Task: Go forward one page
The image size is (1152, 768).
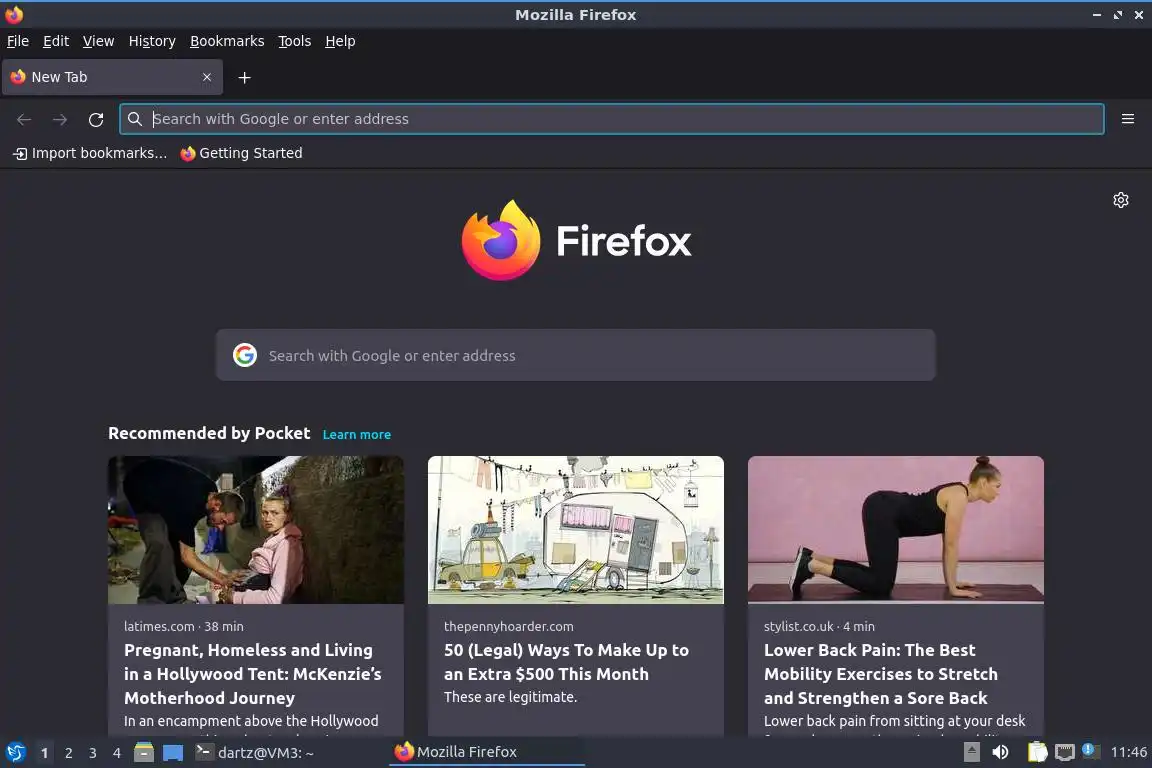Action: pyautogui.click(x=60, y=119)
